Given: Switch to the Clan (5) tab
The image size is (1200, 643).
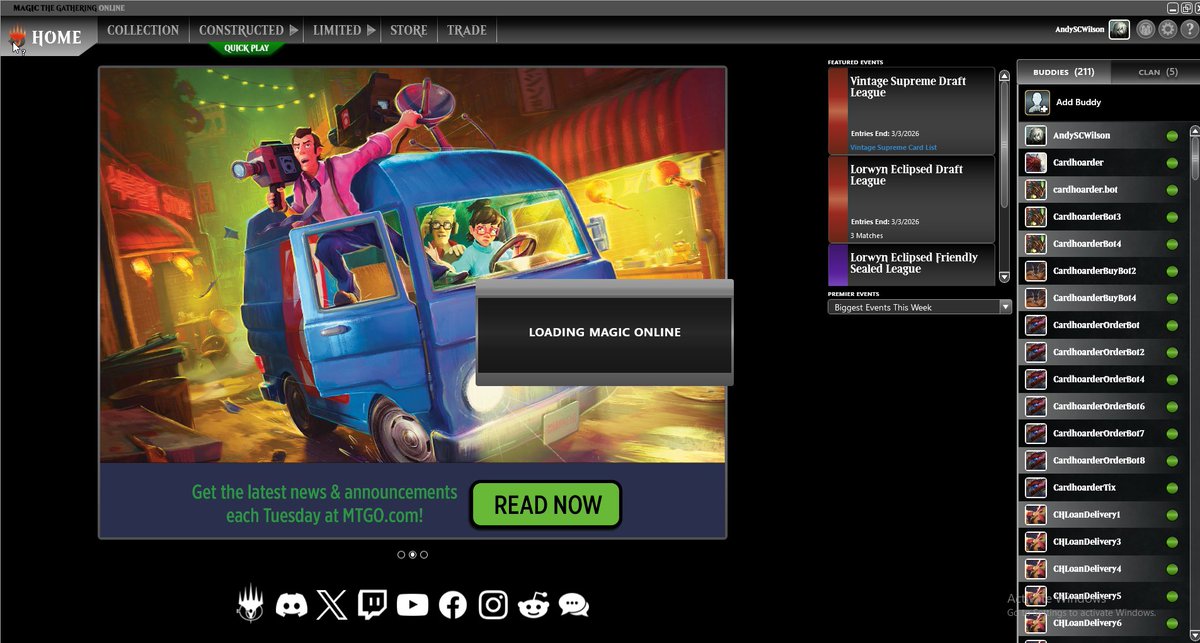Looking at the screenshot, I should click(1158, 72).
